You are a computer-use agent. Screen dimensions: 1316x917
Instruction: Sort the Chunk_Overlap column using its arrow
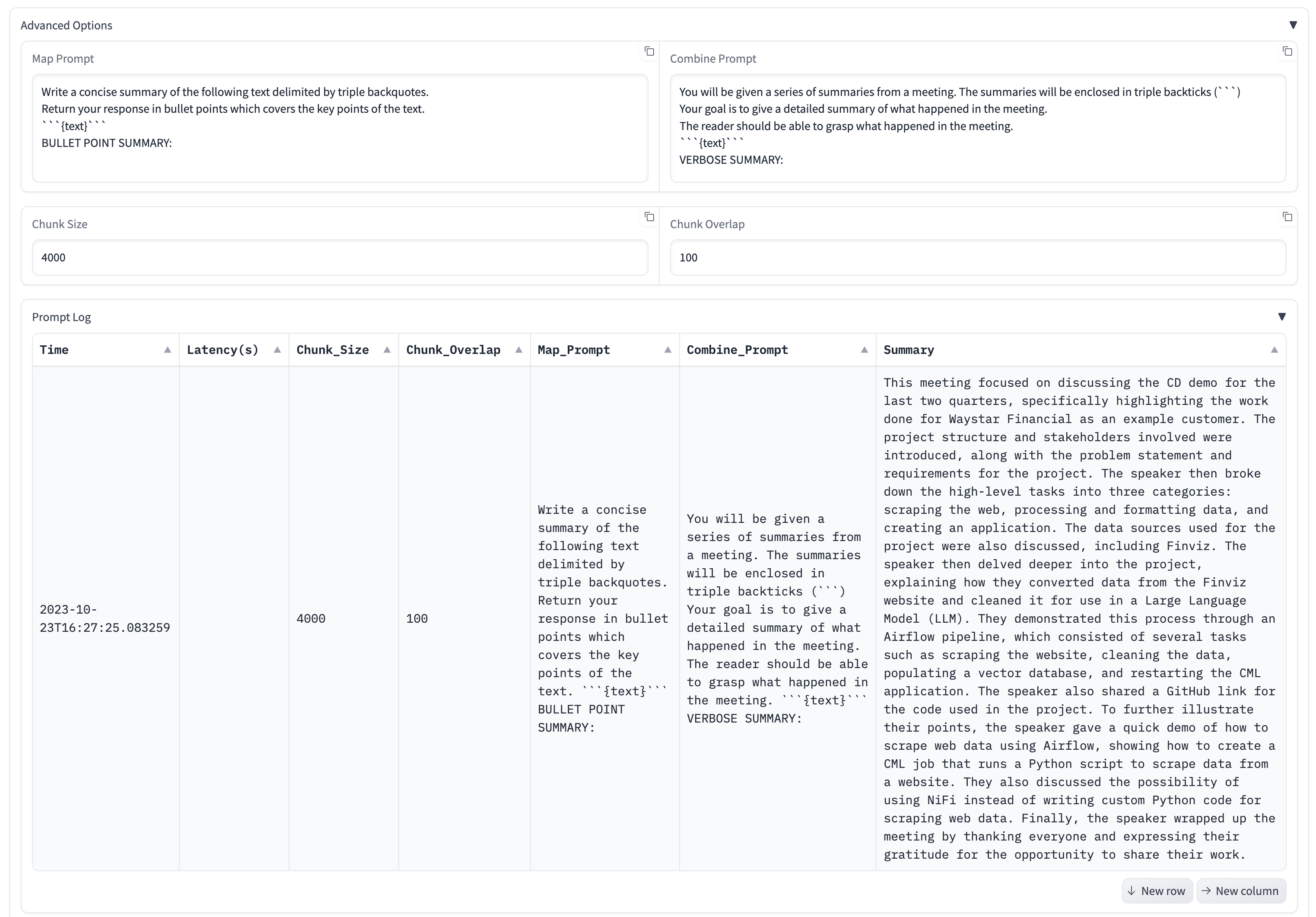coord(519,350)
